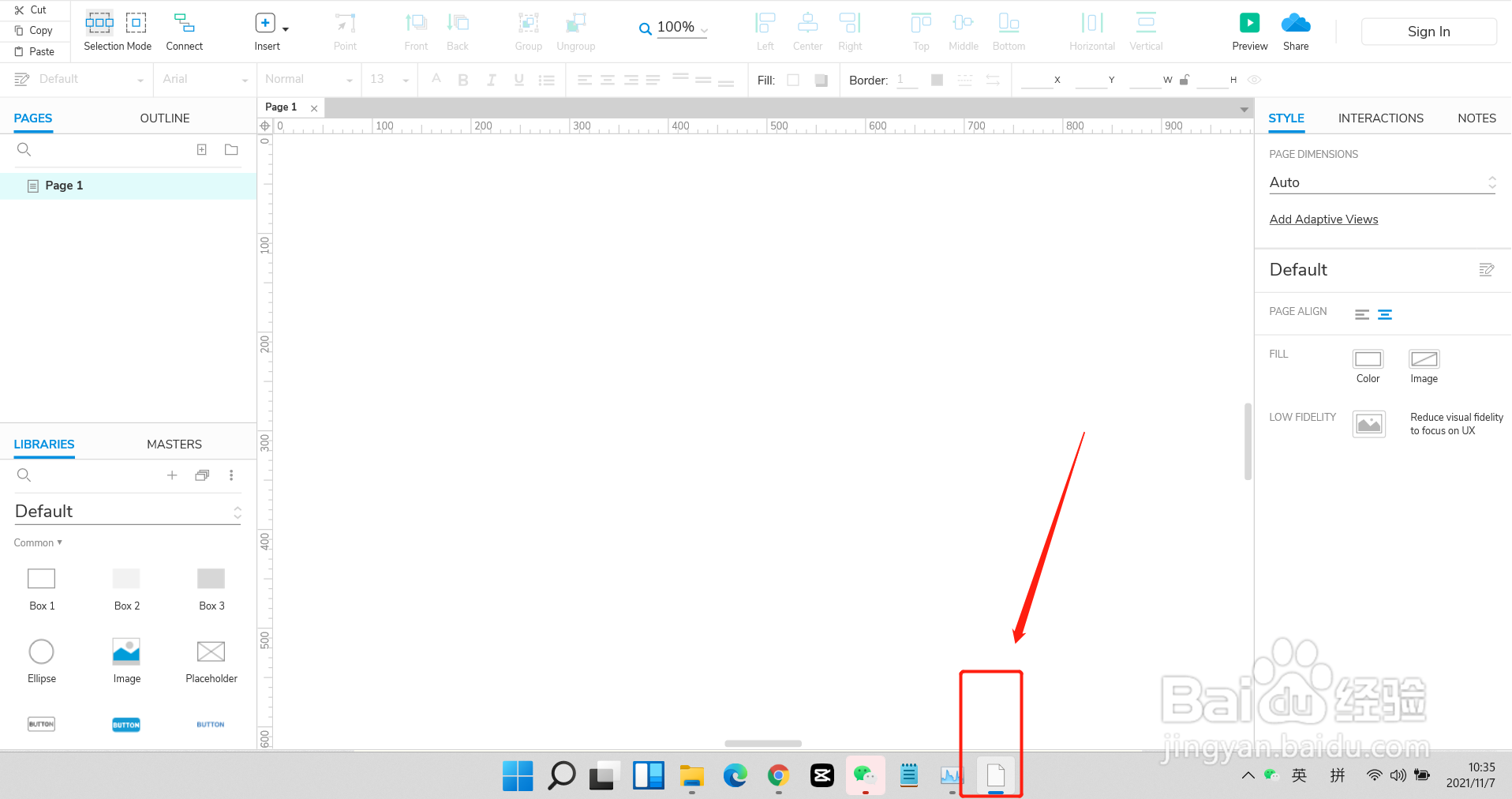This screenshot has width=1512, height=799.
Task: Open the Auto page dimensions dropdown
Action: click(x=1383, y=182)
